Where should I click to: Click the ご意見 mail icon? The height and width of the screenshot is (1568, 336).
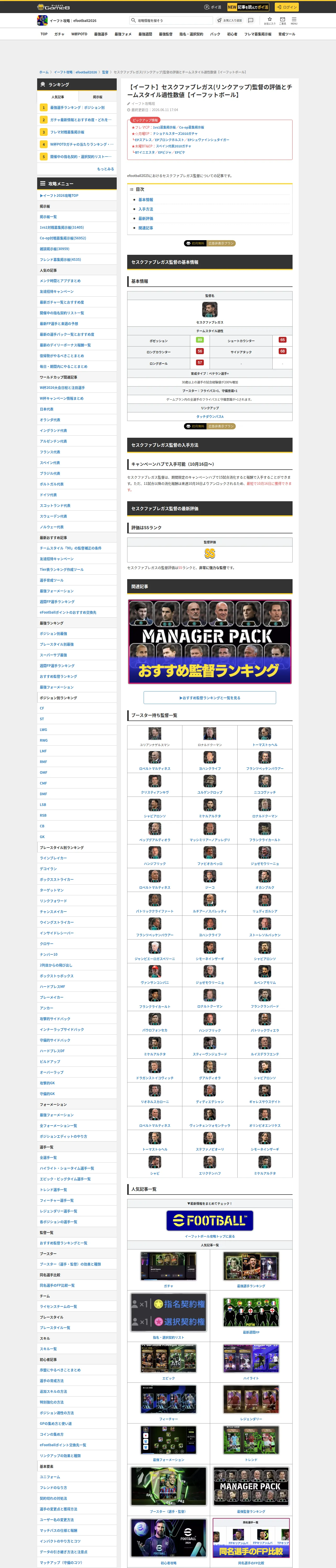[282, 21]
